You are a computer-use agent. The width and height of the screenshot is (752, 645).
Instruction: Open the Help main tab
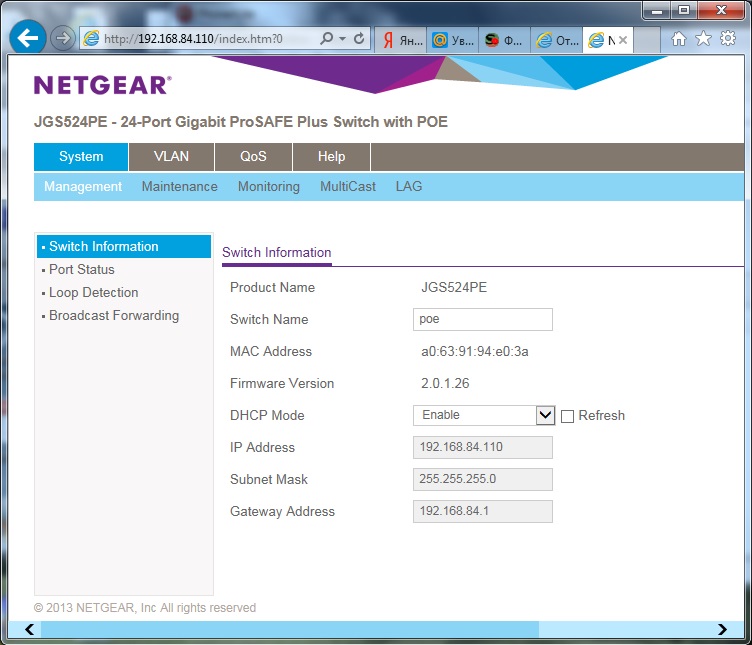(331, 156)
